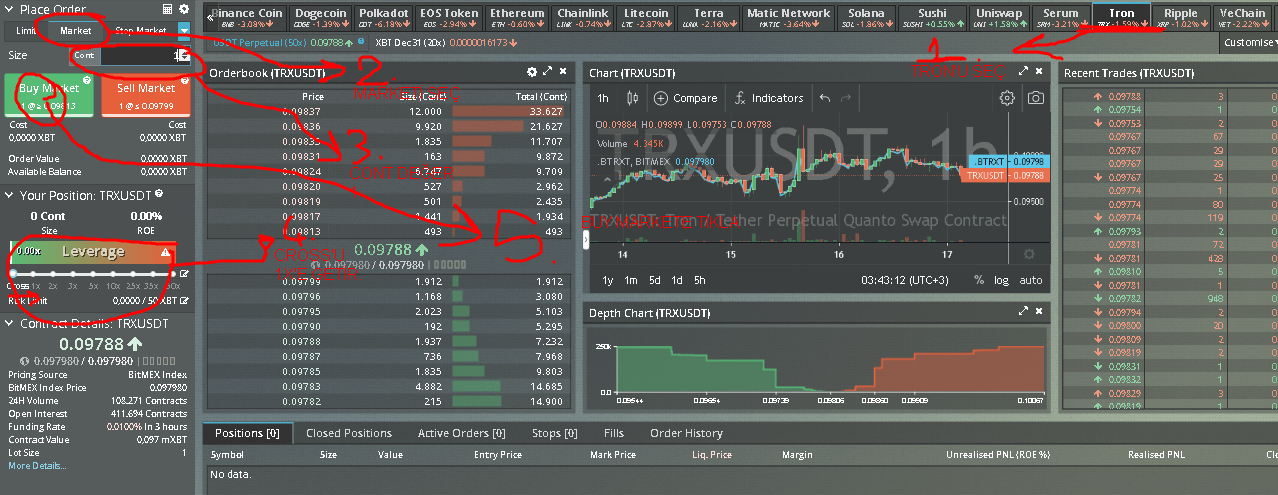The height and width of the screenshot is (495, 1278).
Task: Select XBT Dec31 (20x) contract
Action: 447,43
